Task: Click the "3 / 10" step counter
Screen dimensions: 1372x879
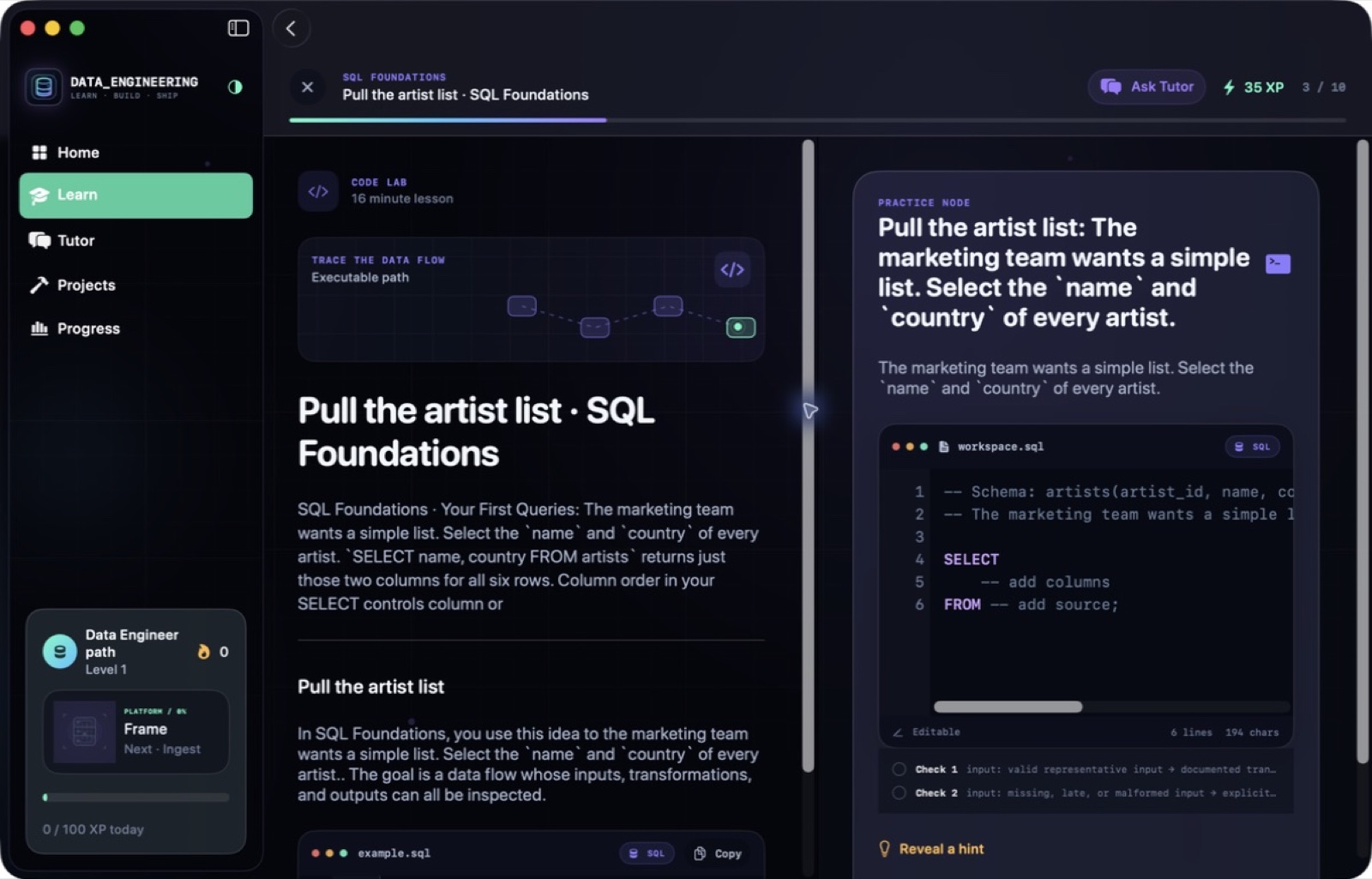Action: tap(1323, 87)
